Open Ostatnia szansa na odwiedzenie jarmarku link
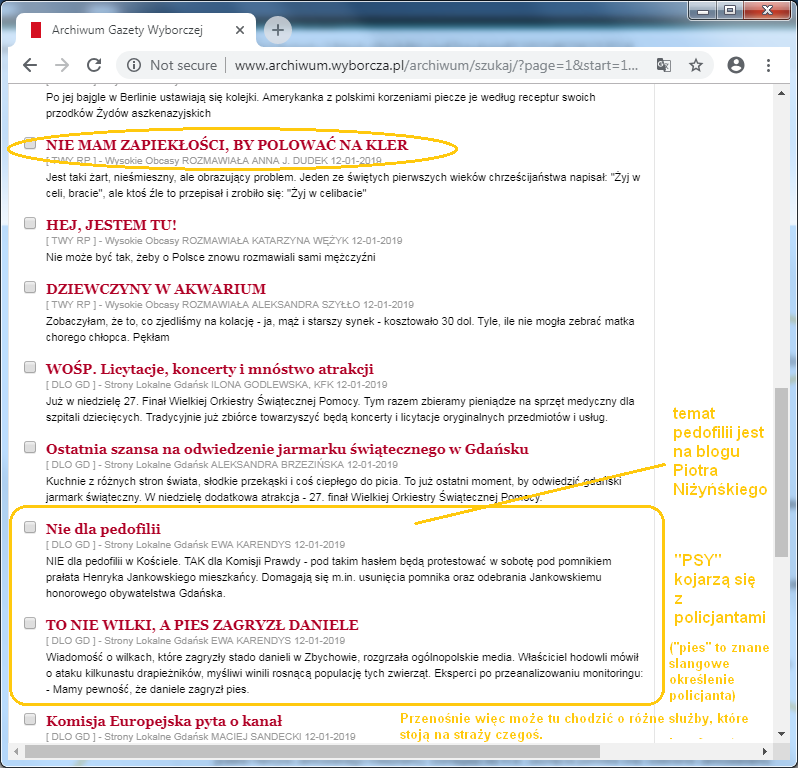798x768 pixels. pos(287,449)
